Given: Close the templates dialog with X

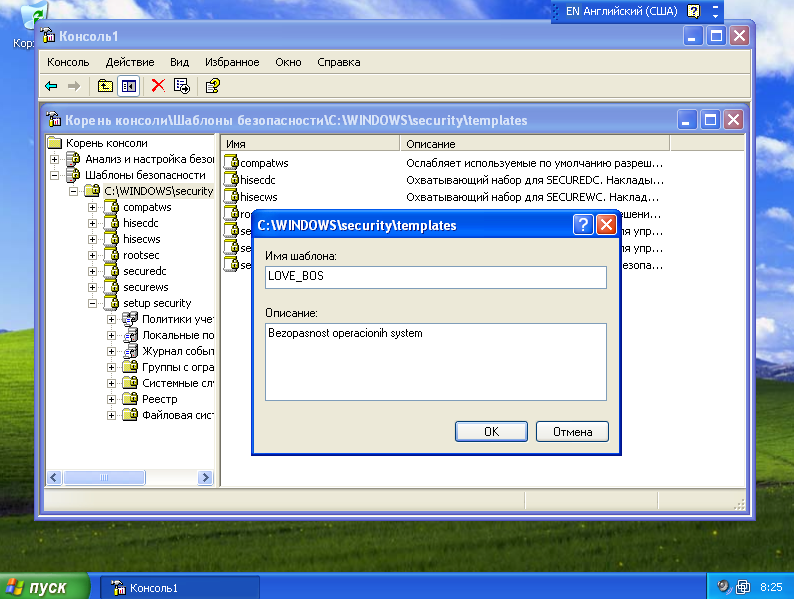Looking at the screenshot, I should [606, 224].
